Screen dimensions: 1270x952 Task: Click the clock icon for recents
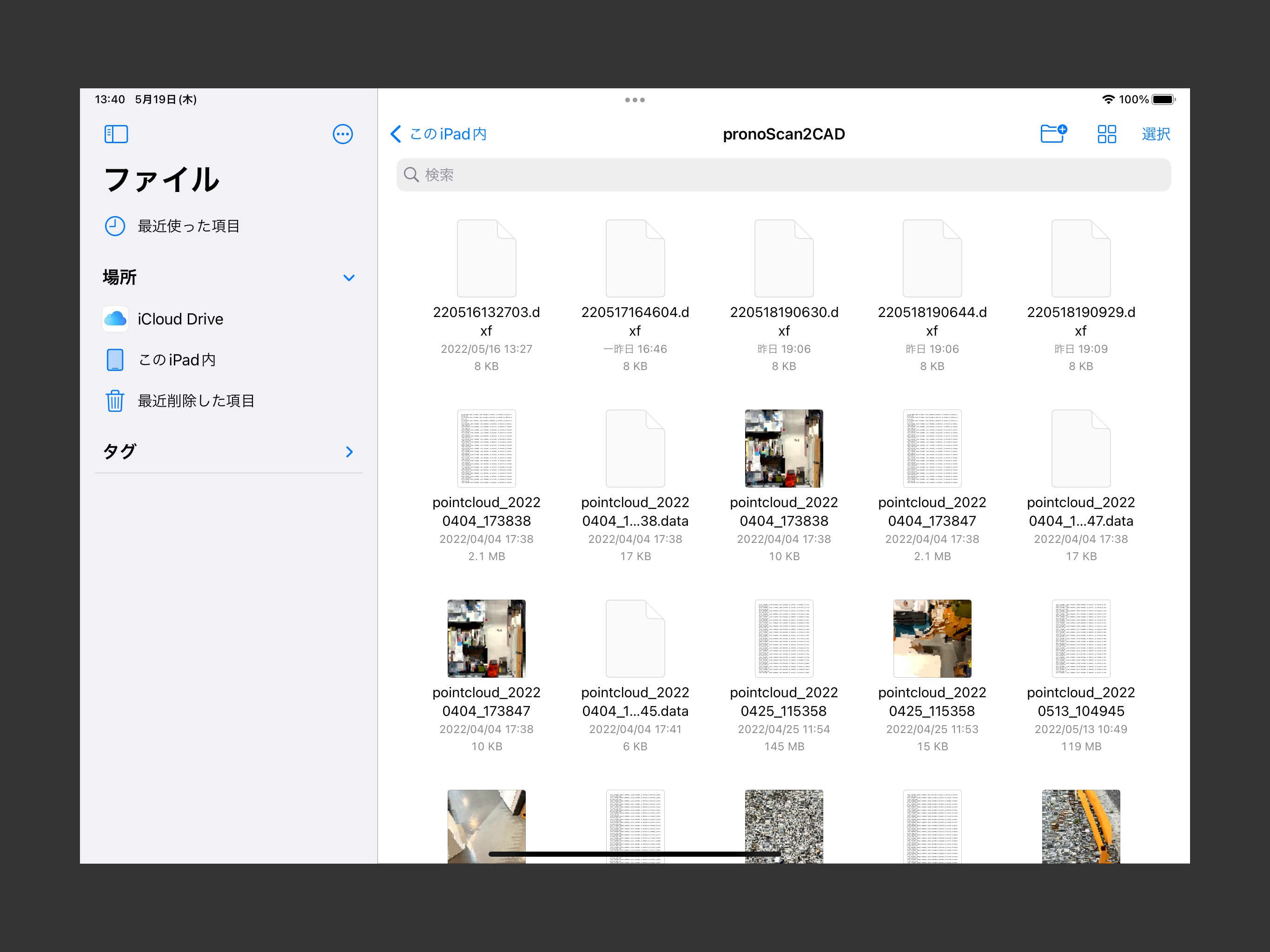[115, 226]
